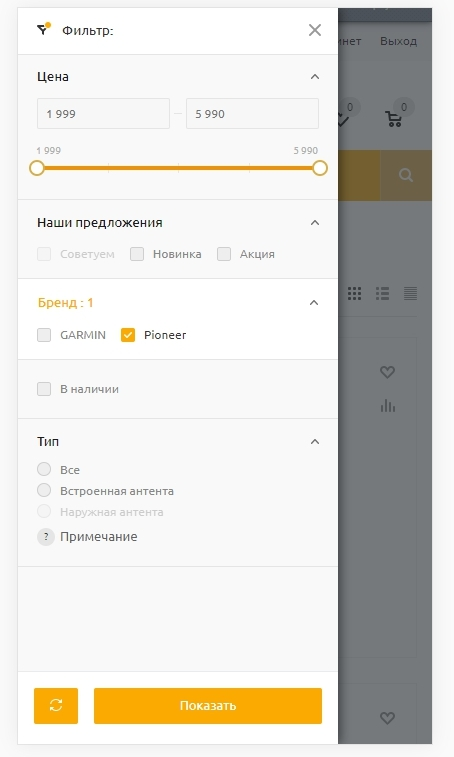Click the Примечание question mark hint icon
This screenshot has width=454, height=757.
[46, 536]
